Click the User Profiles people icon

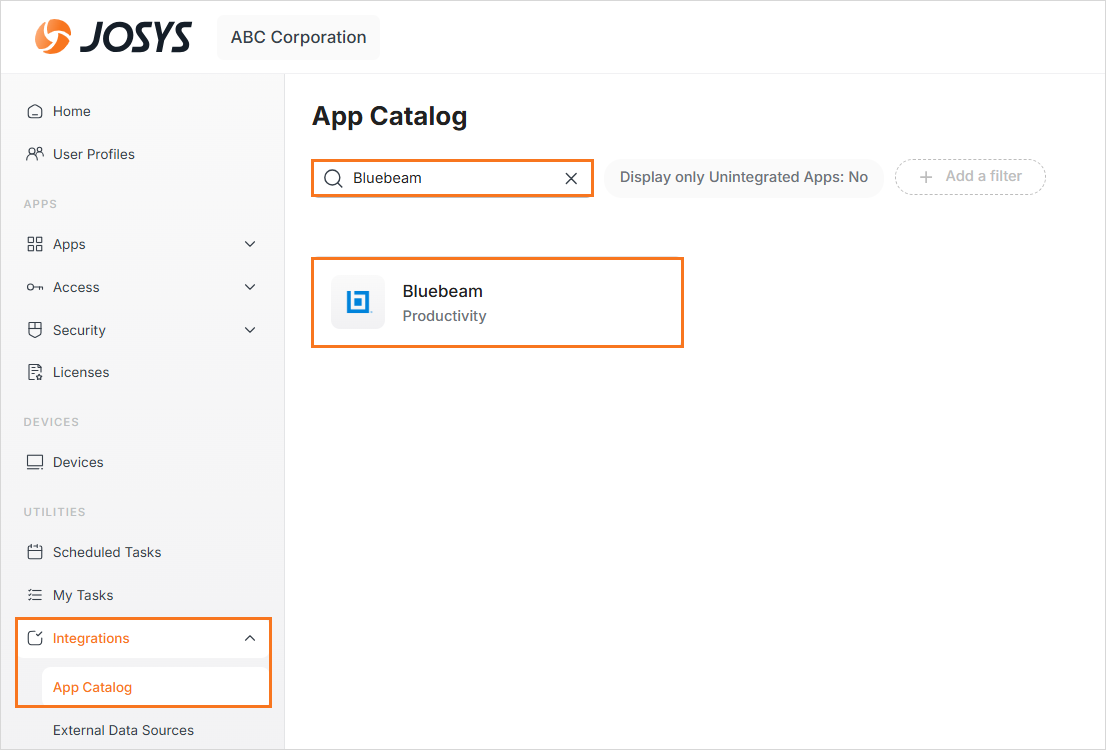(x=35, y=154)
